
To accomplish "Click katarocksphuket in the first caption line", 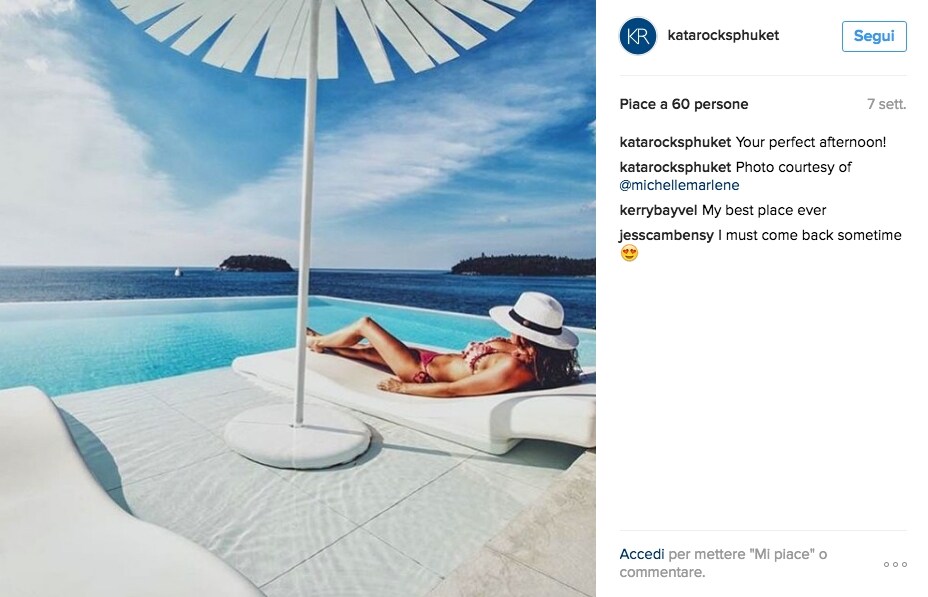I will (x=675, y=142).
